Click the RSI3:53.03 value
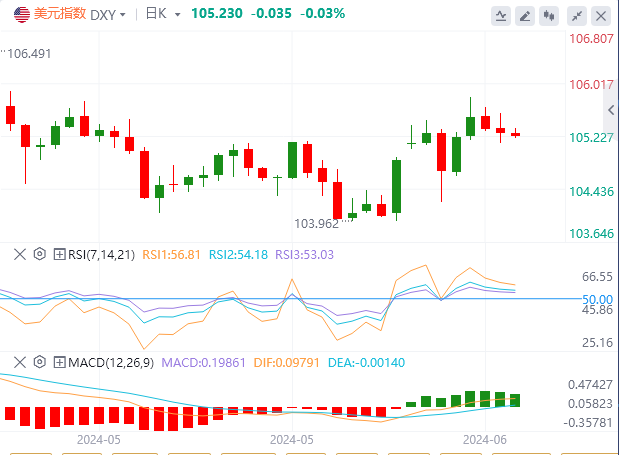Viewport: 619px width, 455px height. click(304, 255)
